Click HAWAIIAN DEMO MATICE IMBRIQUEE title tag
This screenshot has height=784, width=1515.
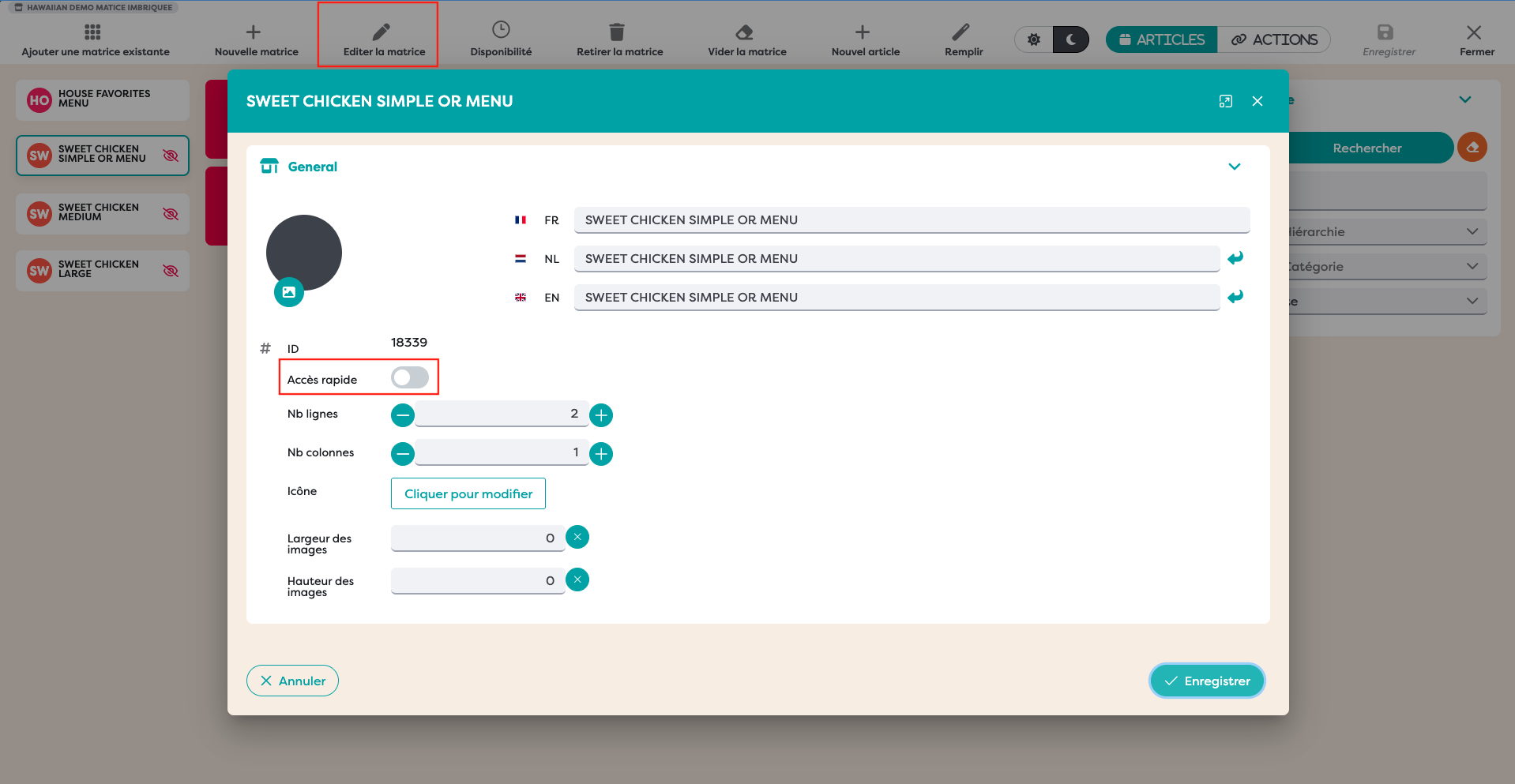(93, 7)
